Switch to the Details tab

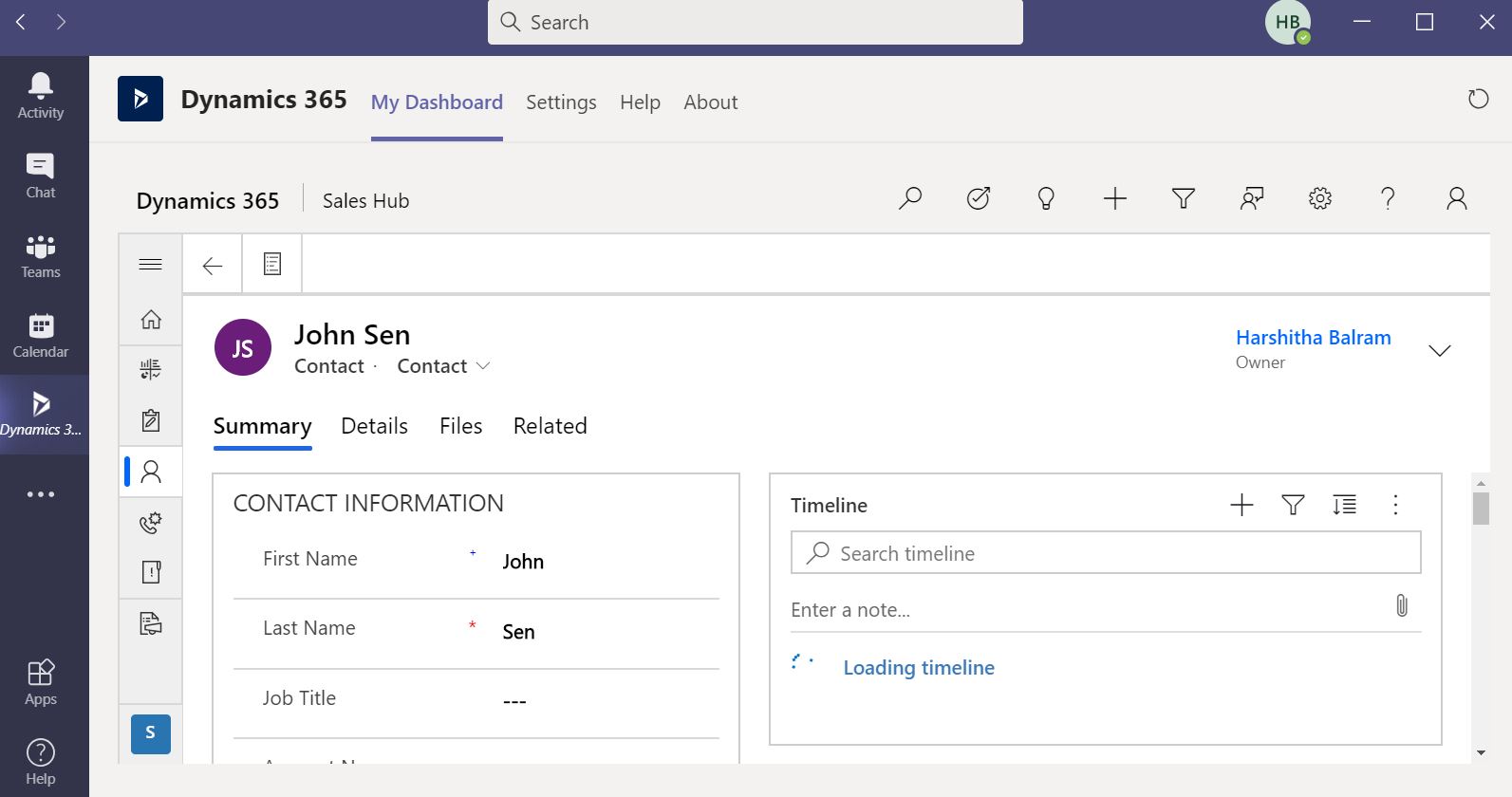(x=374, y=426)
